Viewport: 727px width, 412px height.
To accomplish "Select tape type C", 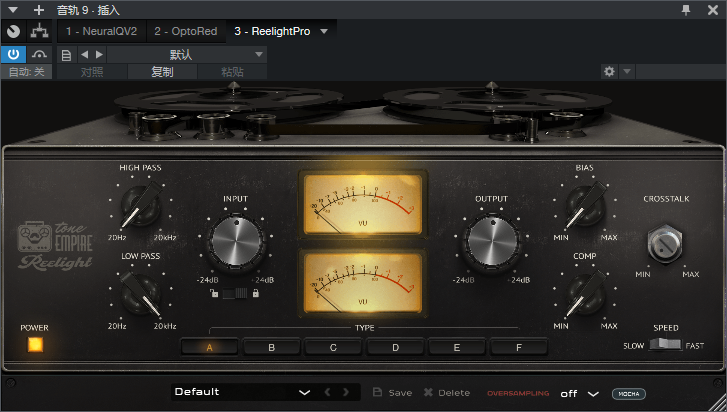I will click(333, 348).
